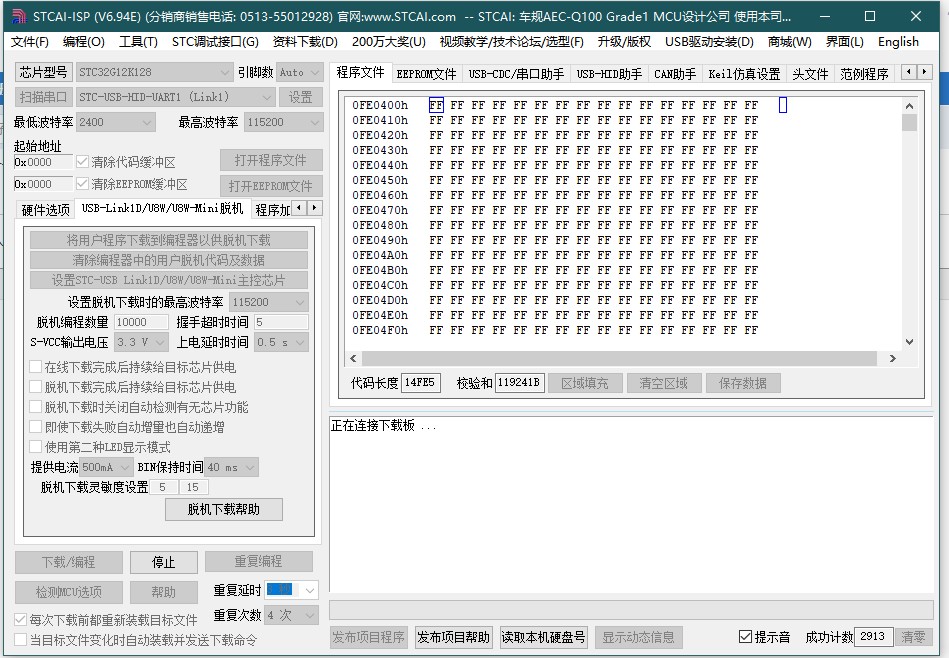949x658 pixels.
Task: Toggle 每次下载前都重新装载目标文件
Action: pyautogui.click(x=21, y=620)
